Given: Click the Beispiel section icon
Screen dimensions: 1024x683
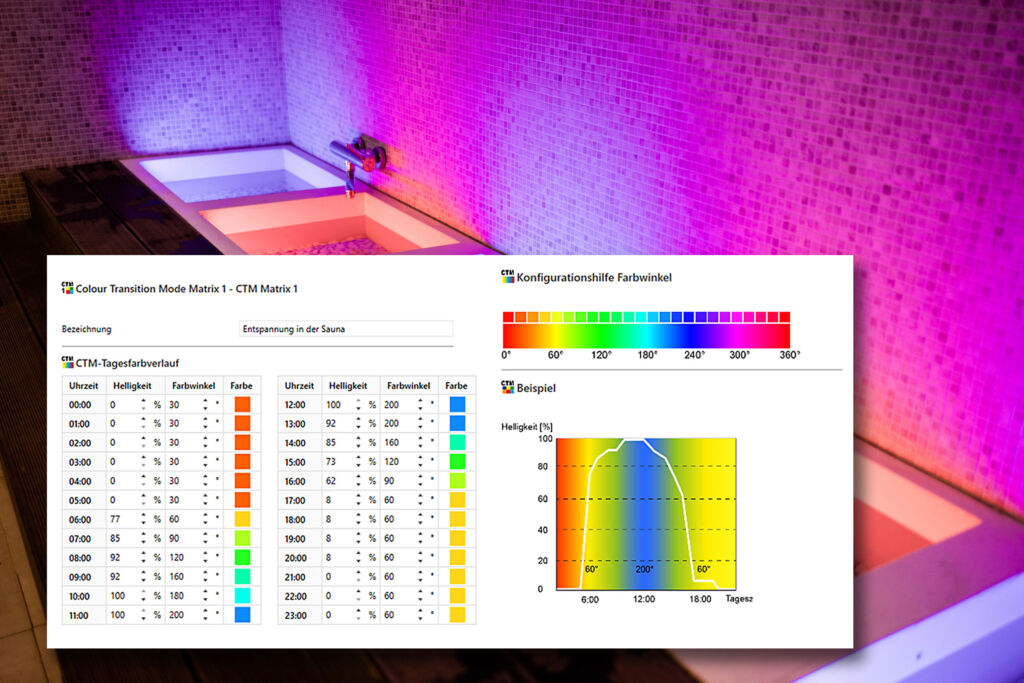Looking at the screenshot, I should [x=507, y=386].
